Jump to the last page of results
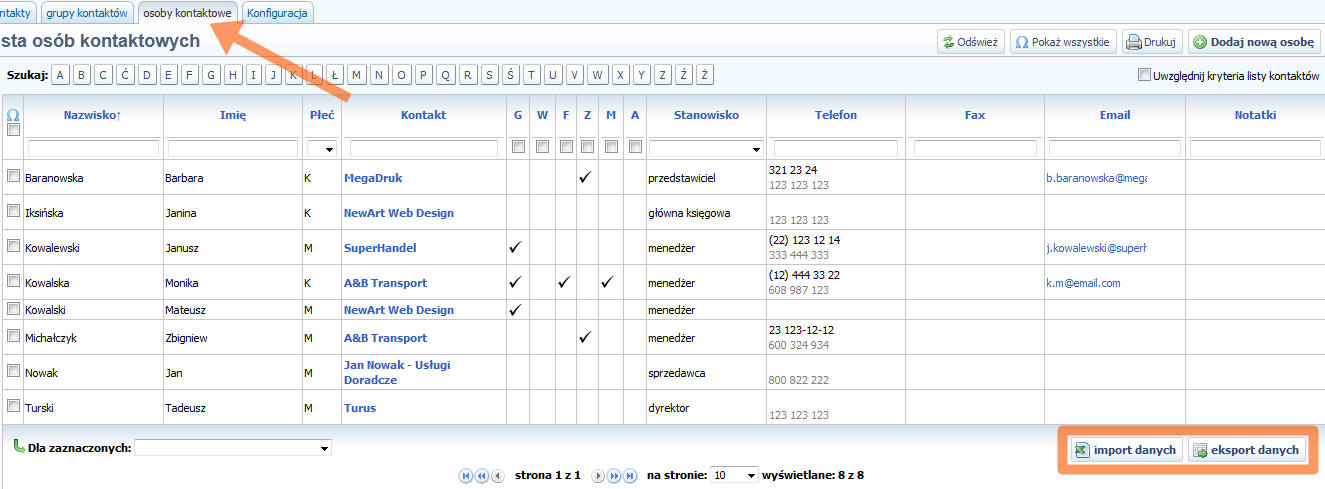 click(x=630, y=476)
